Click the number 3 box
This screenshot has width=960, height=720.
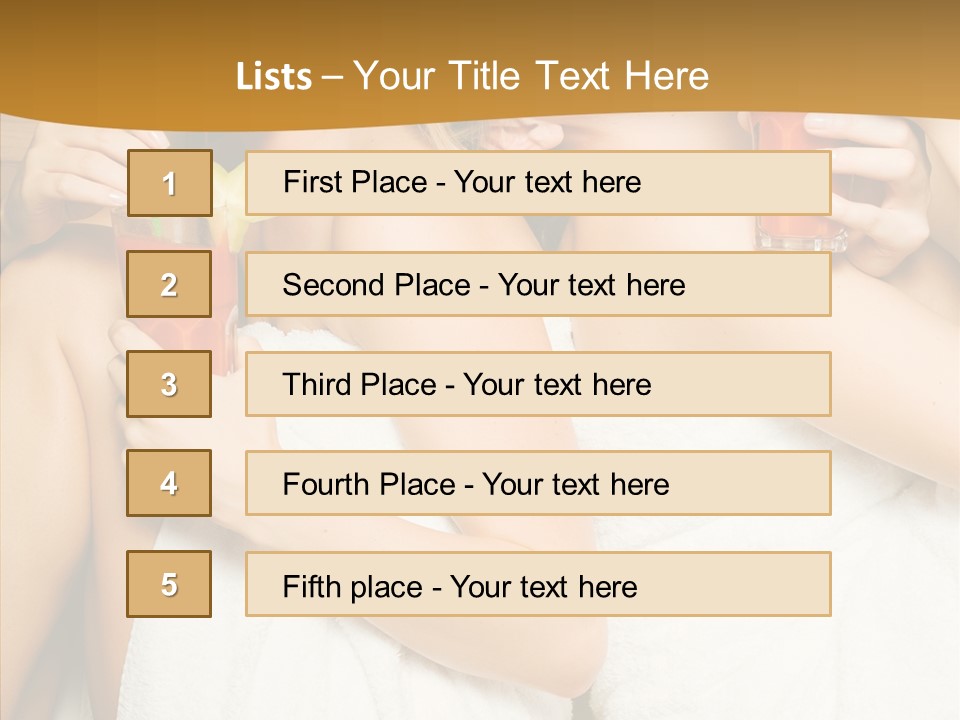click(x=169, y=384)
